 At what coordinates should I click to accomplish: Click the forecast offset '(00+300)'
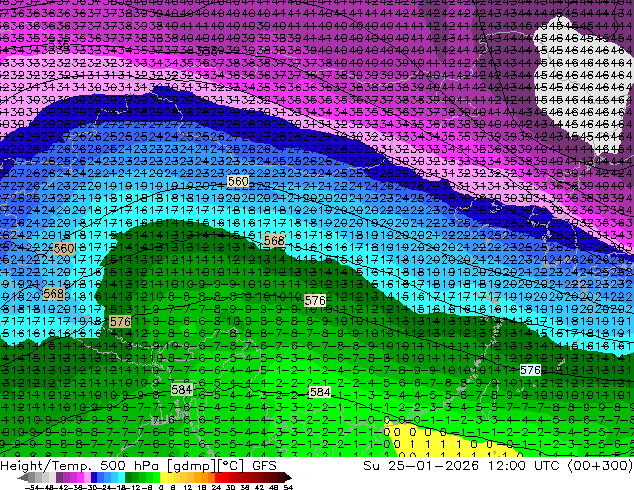(600, 466)
